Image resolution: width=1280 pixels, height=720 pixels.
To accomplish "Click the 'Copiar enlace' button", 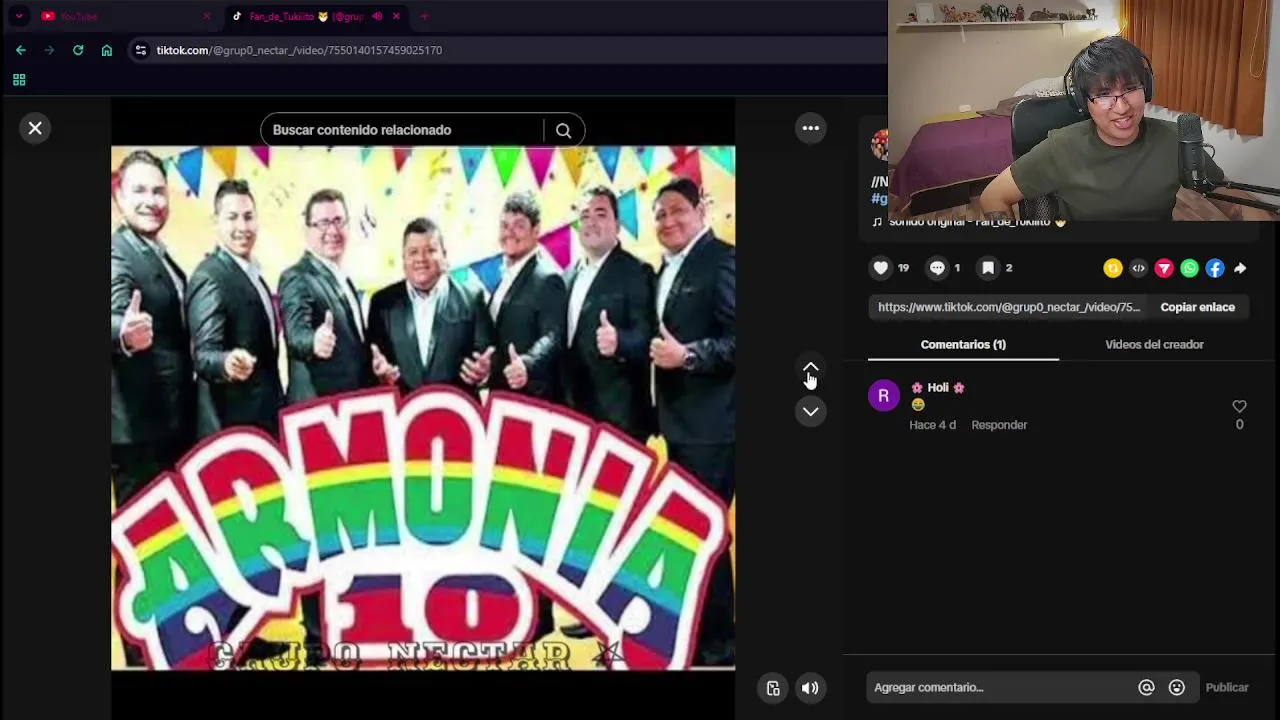I will [1197, 307].
